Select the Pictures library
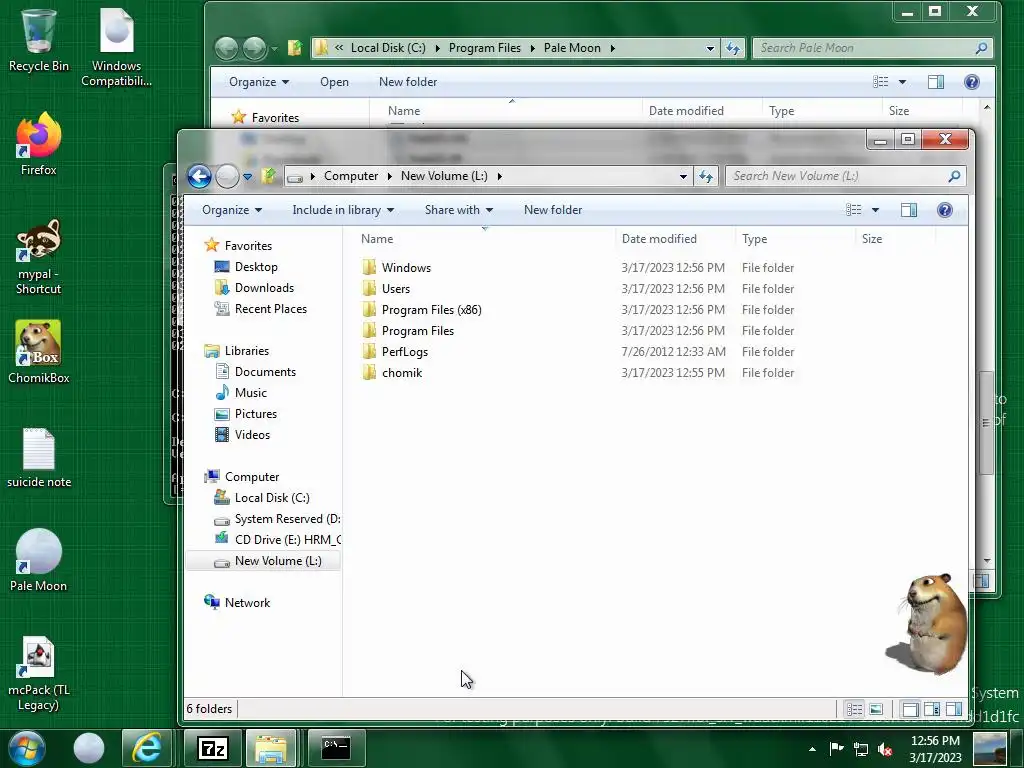 (255, 413)
